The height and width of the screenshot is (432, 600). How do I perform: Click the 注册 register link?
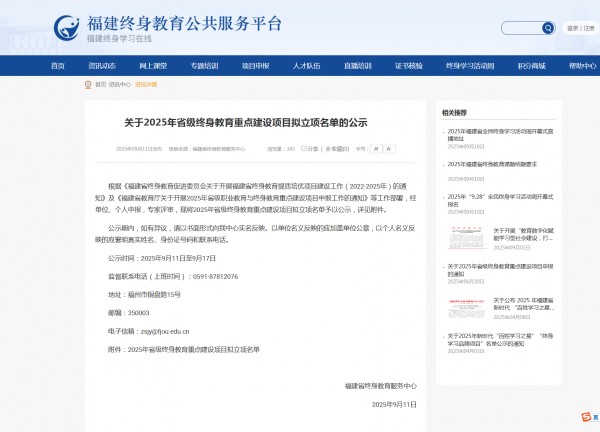tap(589, 28)
